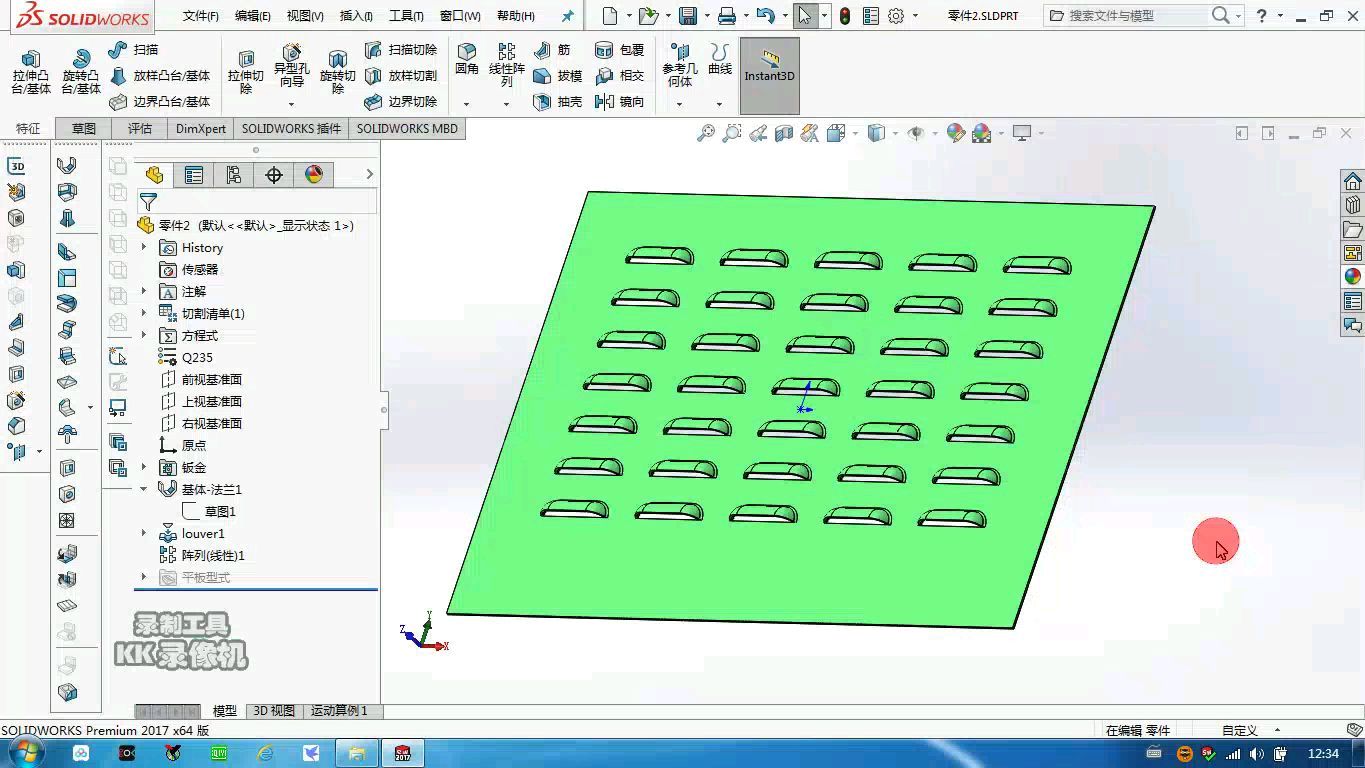The height and width of the screenshot is (768, 1365).
Task: Expand the 平板型式 flat pattern node
Action: tap(144, 577)
